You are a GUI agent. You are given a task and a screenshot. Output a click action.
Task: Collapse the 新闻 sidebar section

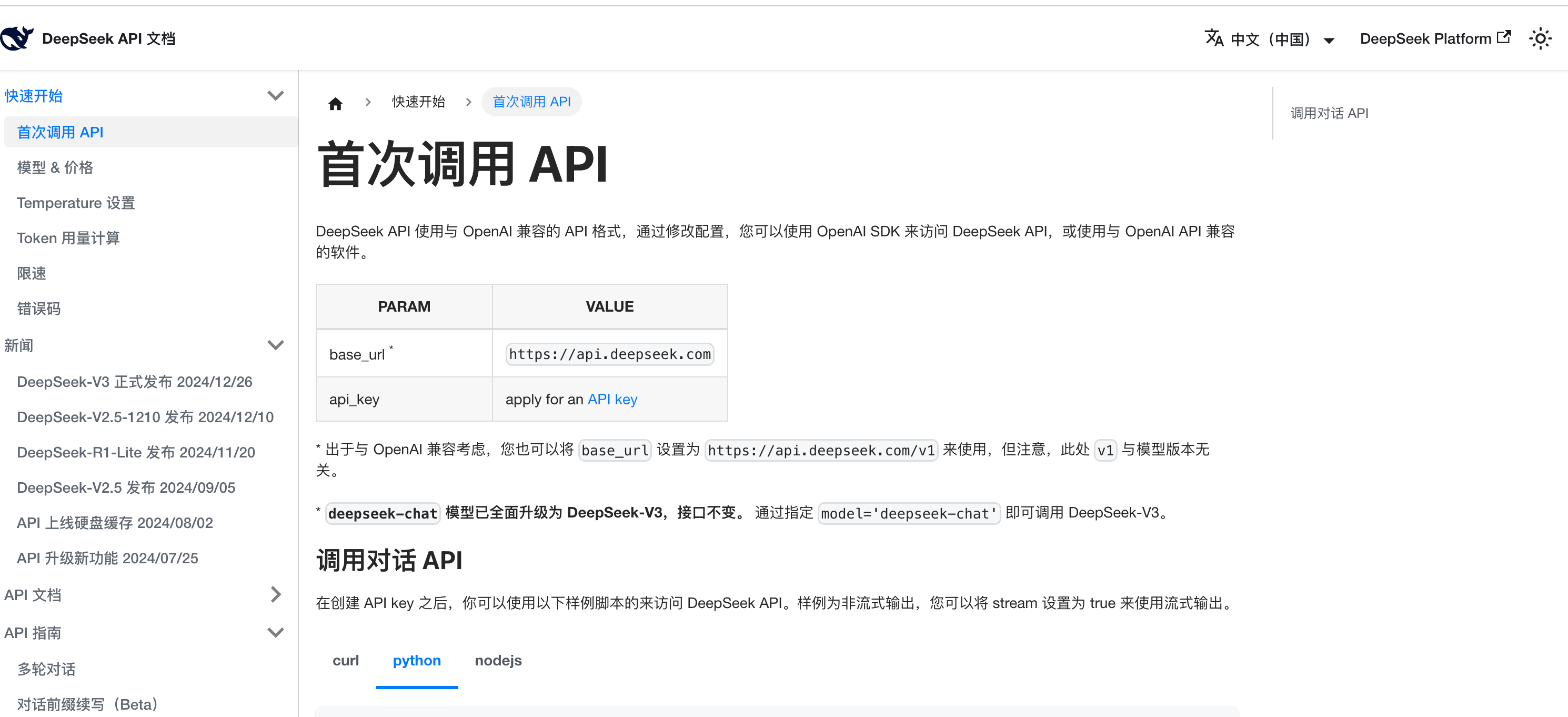(x=275, y=345)
